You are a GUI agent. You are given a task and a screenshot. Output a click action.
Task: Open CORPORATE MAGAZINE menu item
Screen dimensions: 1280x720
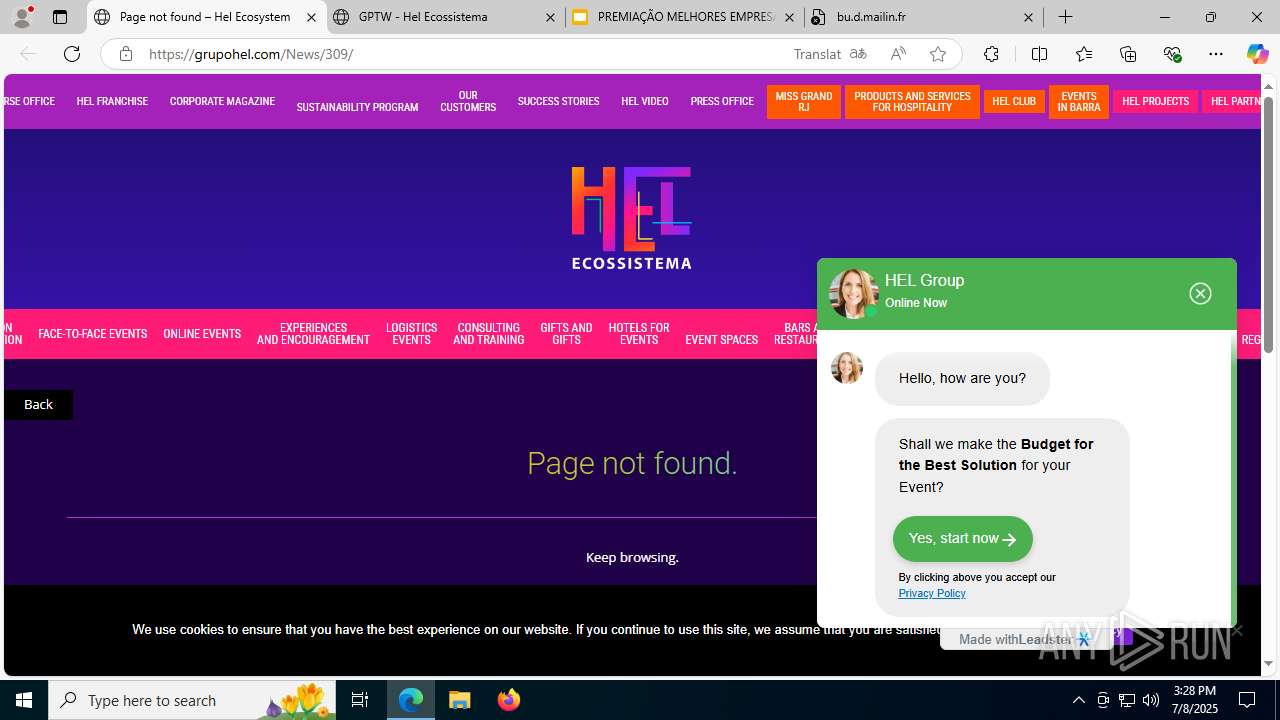pos(222,101)
